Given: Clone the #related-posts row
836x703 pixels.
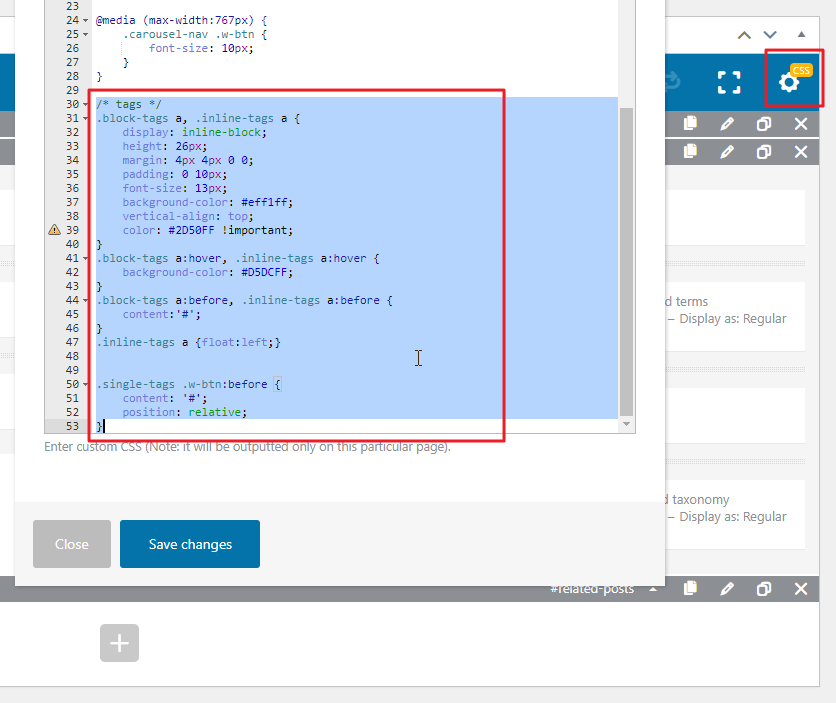Looking at the screenshot, I should tap(763, 588).
